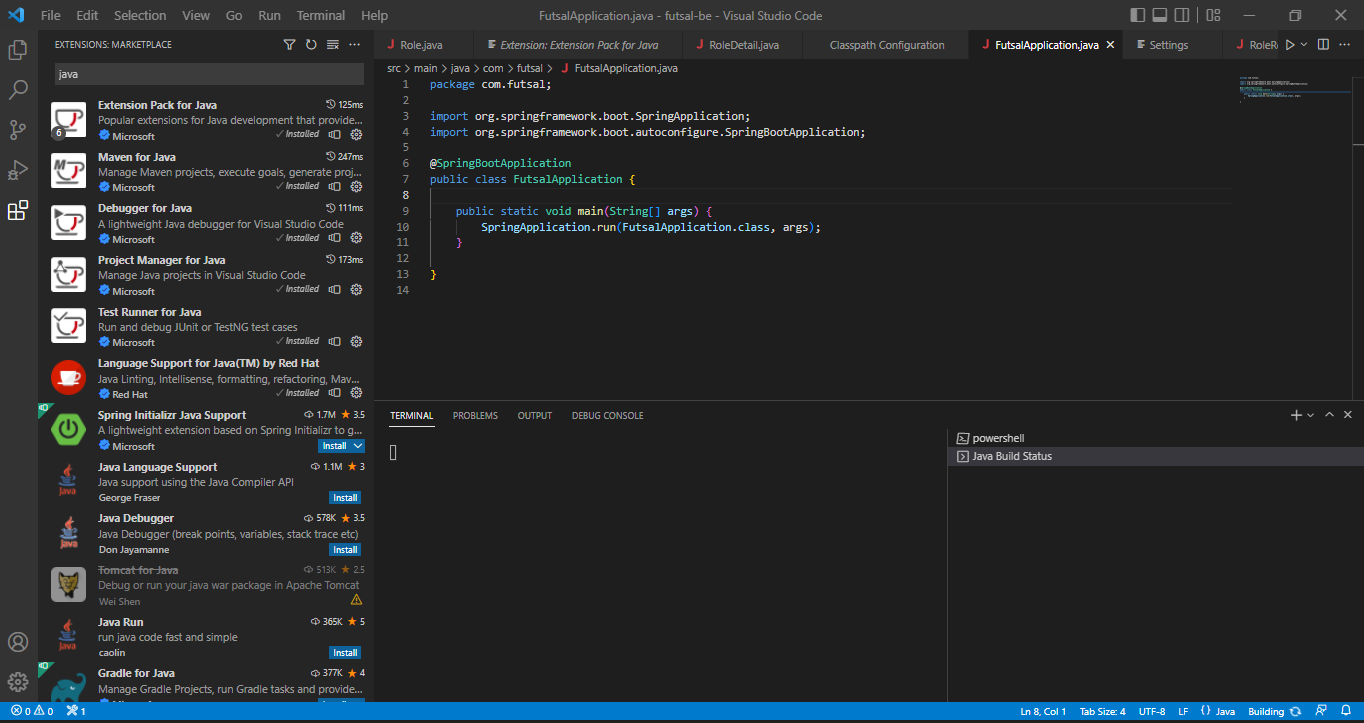Image resolution: width=1364 pixels, height=723 pixels.
Task: Open Install dropdown for Spring Initializr Java Support
Action: [x=358, y=446]
